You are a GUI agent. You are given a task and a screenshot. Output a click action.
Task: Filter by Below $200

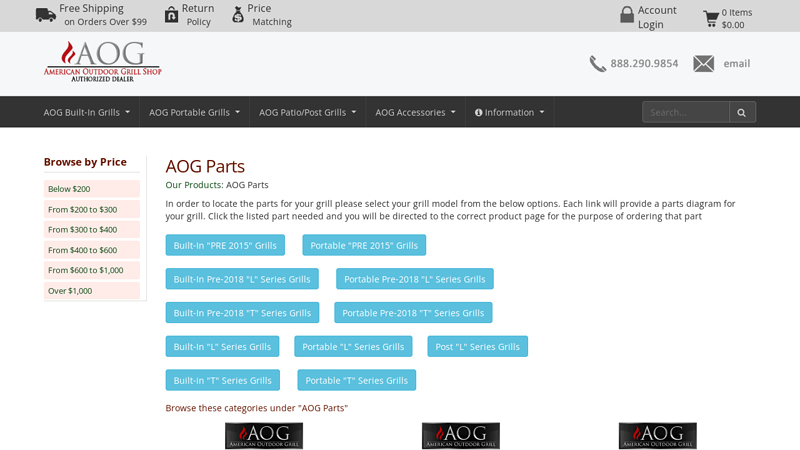(x=92, y=189)
